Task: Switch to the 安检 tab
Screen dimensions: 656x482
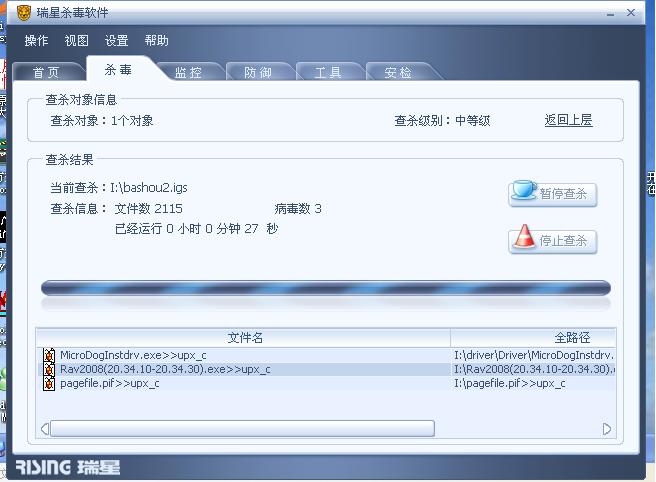Action: pos(398,72)
